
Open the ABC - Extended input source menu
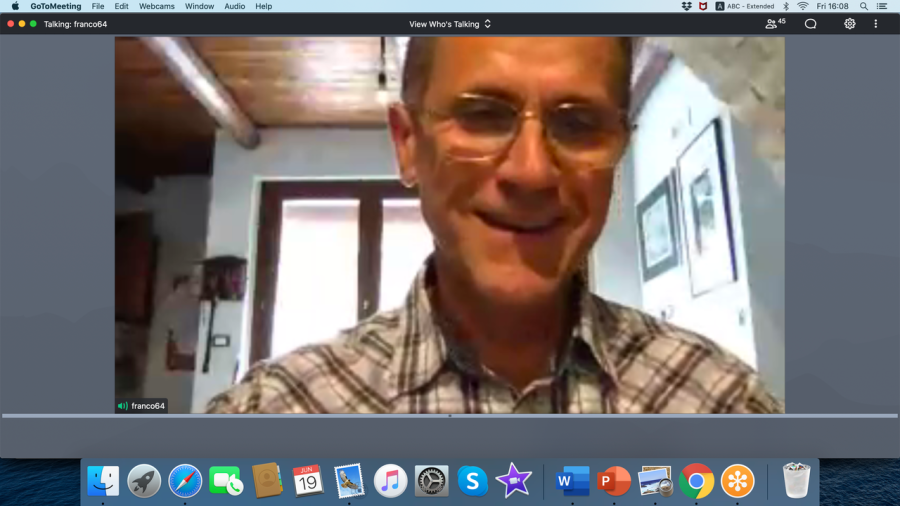tap(745, 6)
